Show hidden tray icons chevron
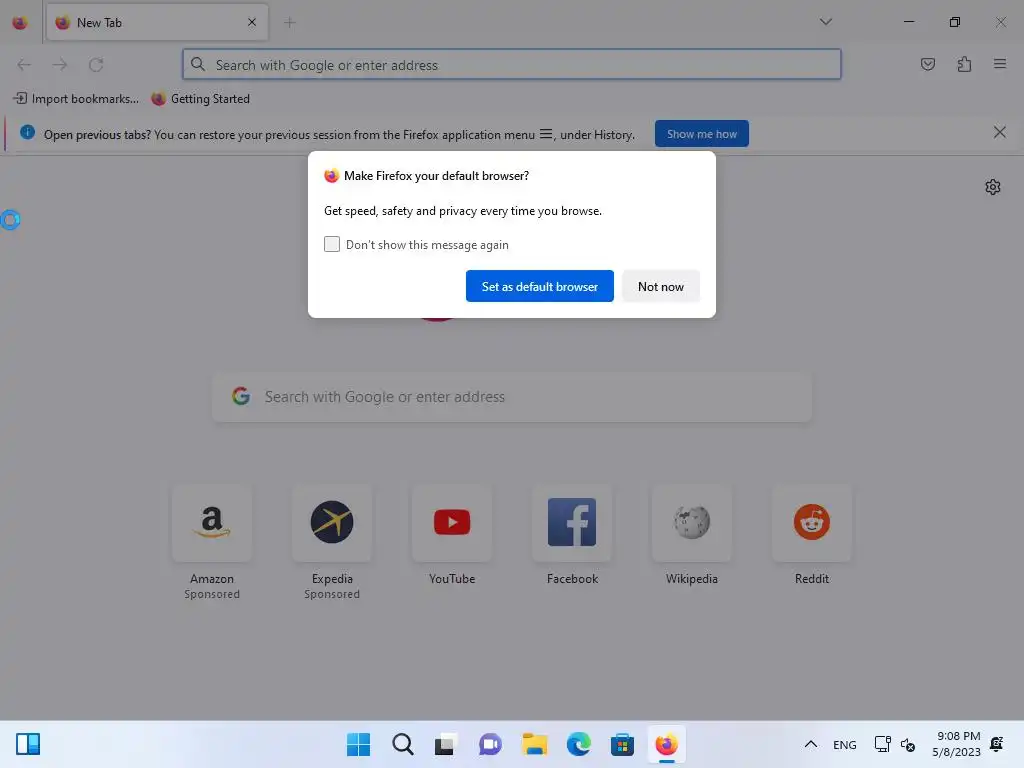This screenshot has height=768, width=1024. (x=810, y=744)
